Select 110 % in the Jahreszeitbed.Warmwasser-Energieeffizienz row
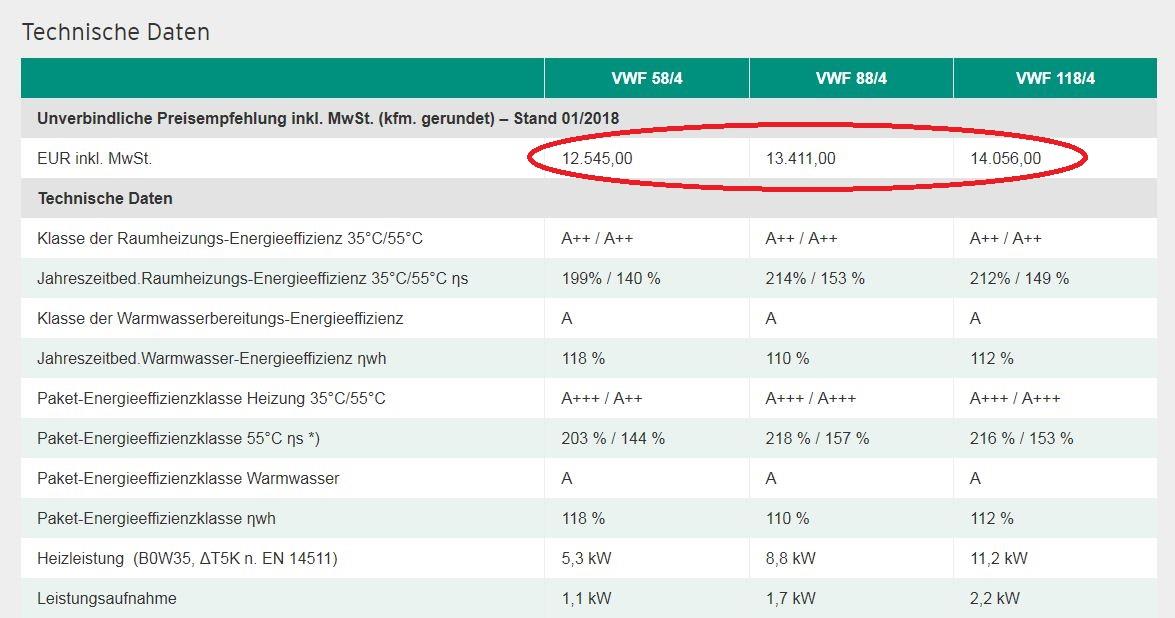This screenshot has width=1175, height=618. [x=788, y=359]
